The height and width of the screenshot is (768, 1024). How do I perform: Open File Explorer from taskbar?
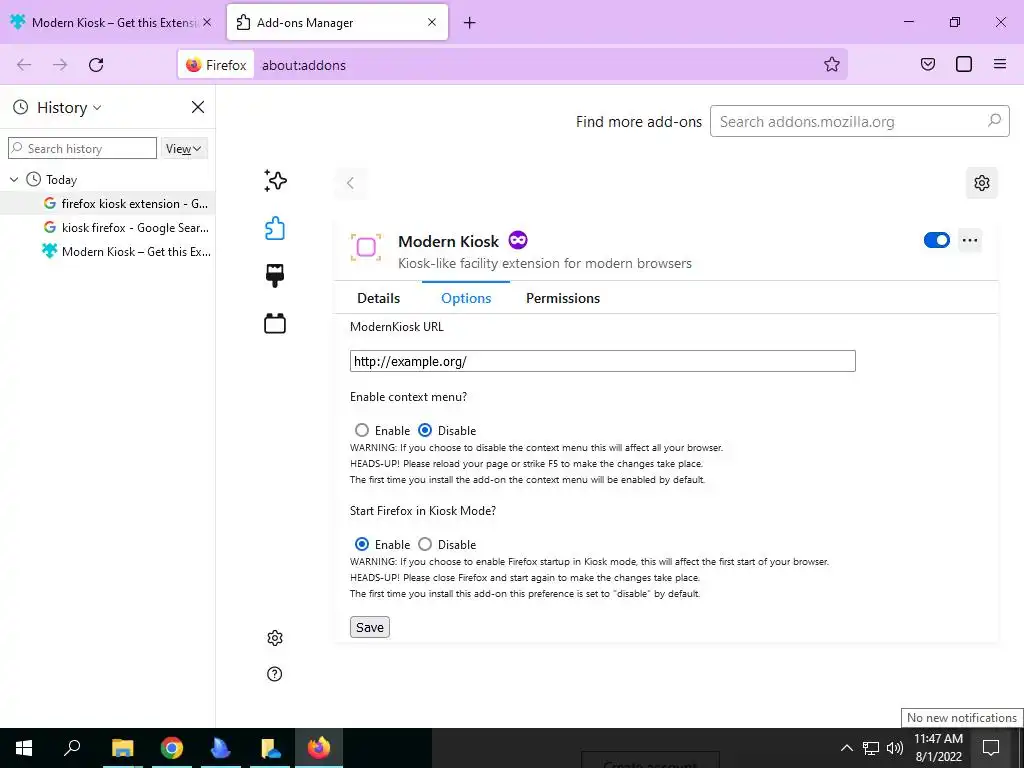pos(122,748)
